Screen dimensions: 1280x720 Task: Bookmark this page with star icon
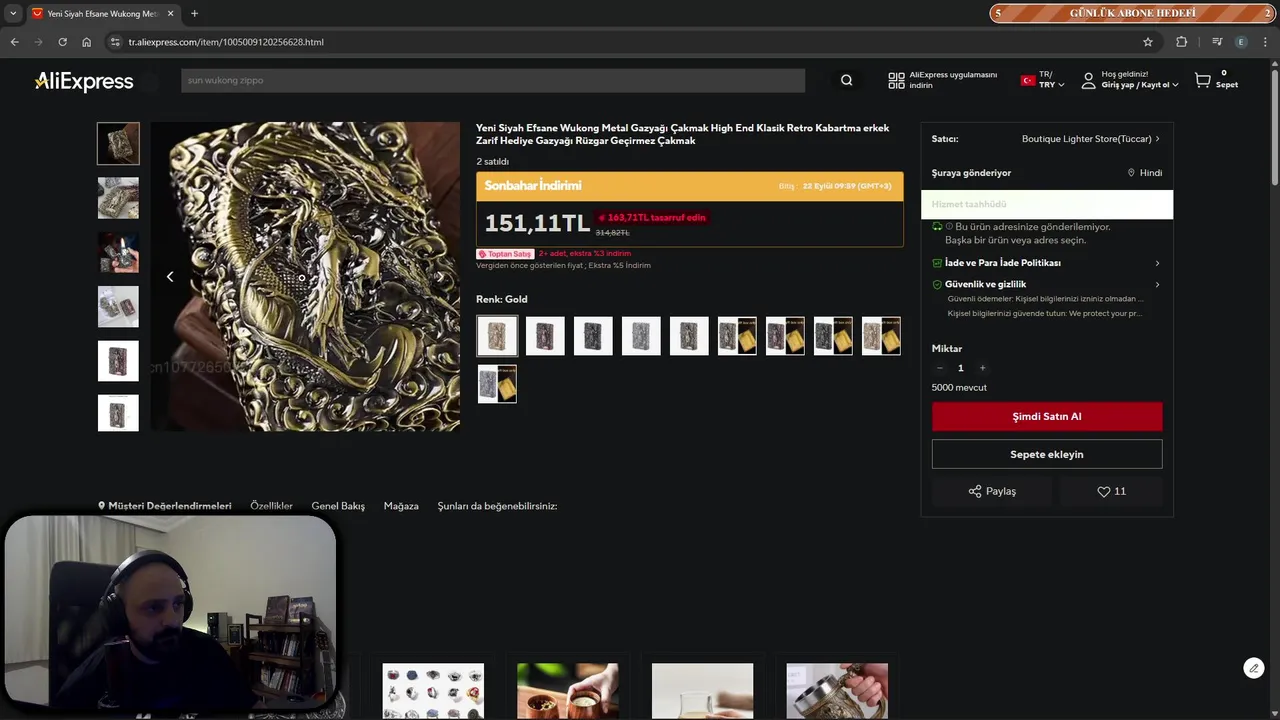pyautogui.click(x=1148, y=42)
